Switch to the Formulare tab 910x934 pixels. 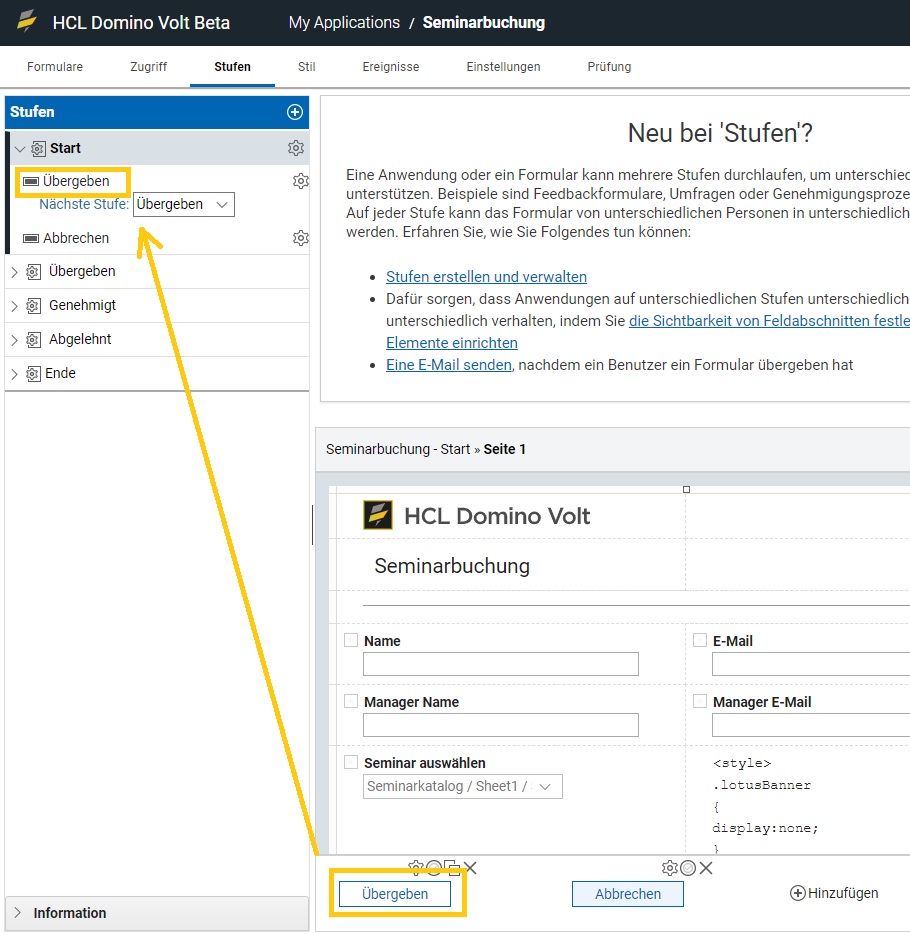[x=55, y=67]
